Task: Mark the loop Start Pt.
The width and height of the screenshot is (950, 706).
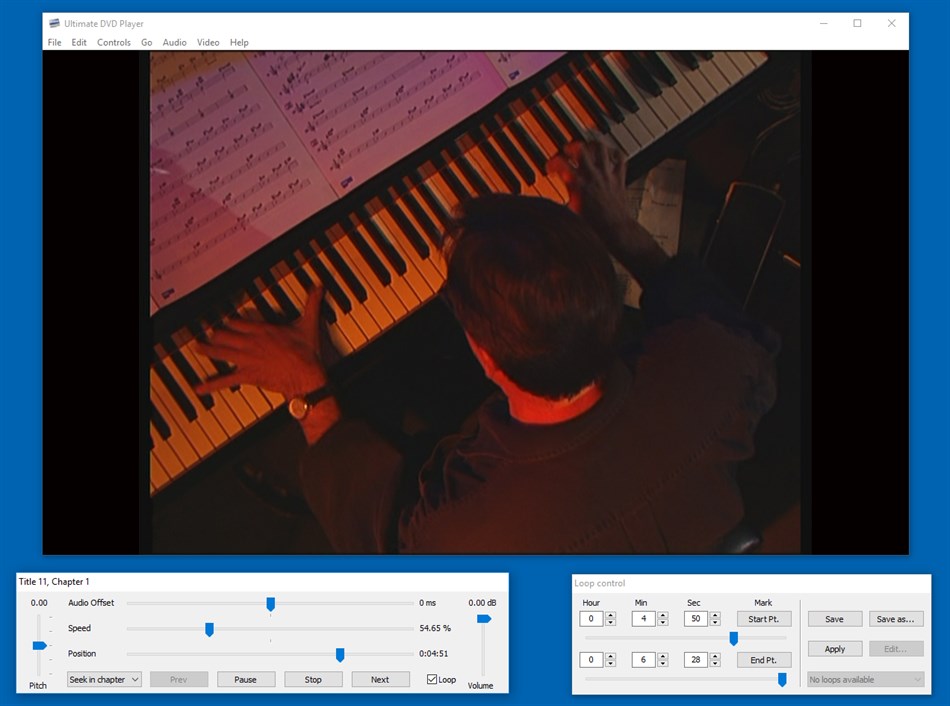Action: [x=763, y=618]
